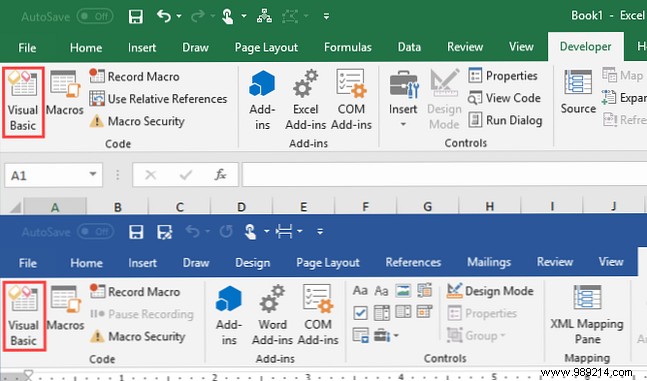
Task: Toggle AutoSave switch in Word title bar
Action: (95, 232)
